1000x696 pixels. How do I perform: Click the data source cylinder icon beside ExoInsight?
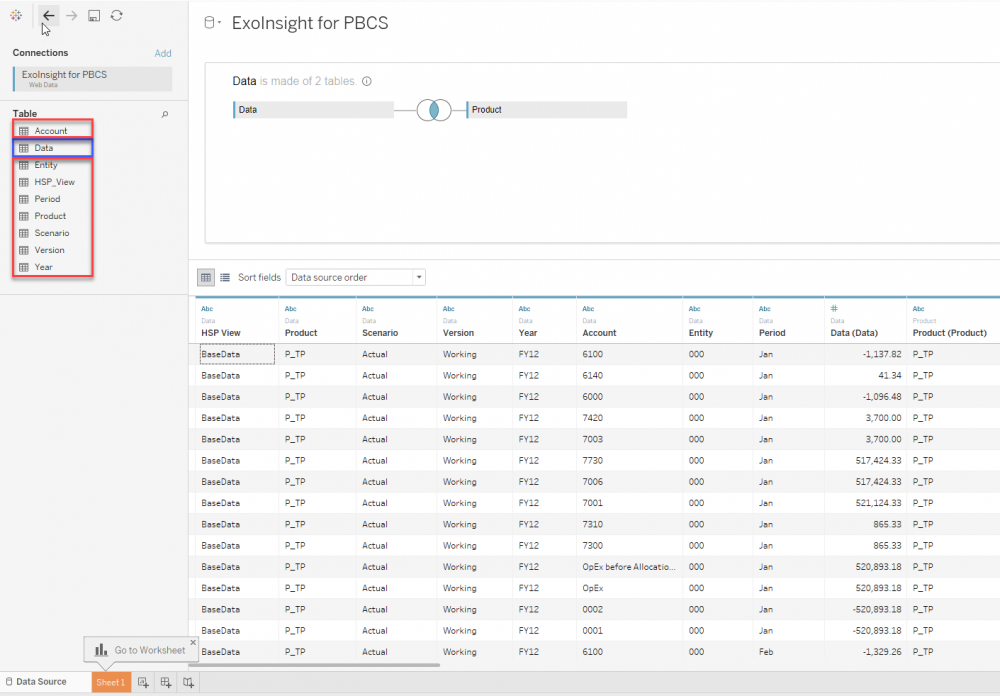point(210,22)
